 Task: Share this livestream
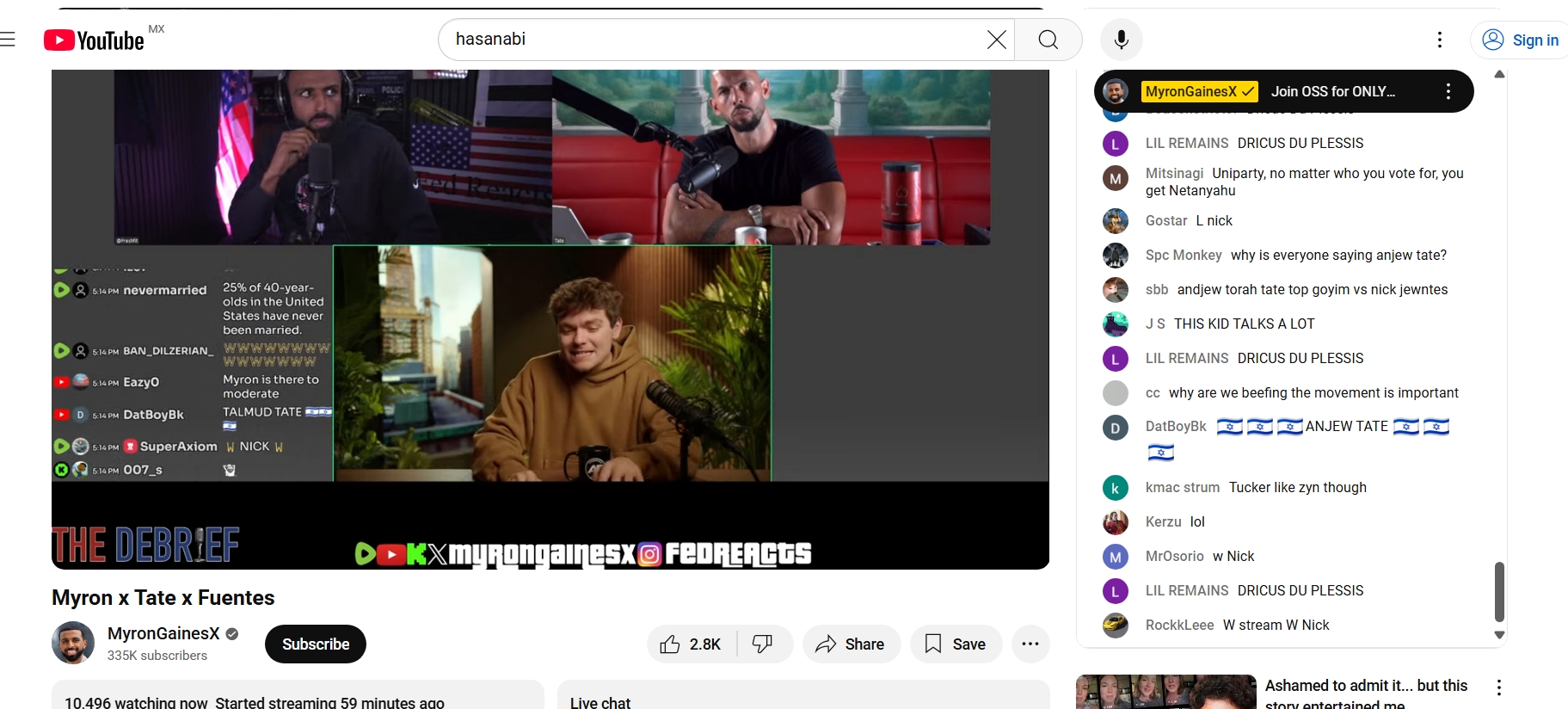click(x=852, y=644)
